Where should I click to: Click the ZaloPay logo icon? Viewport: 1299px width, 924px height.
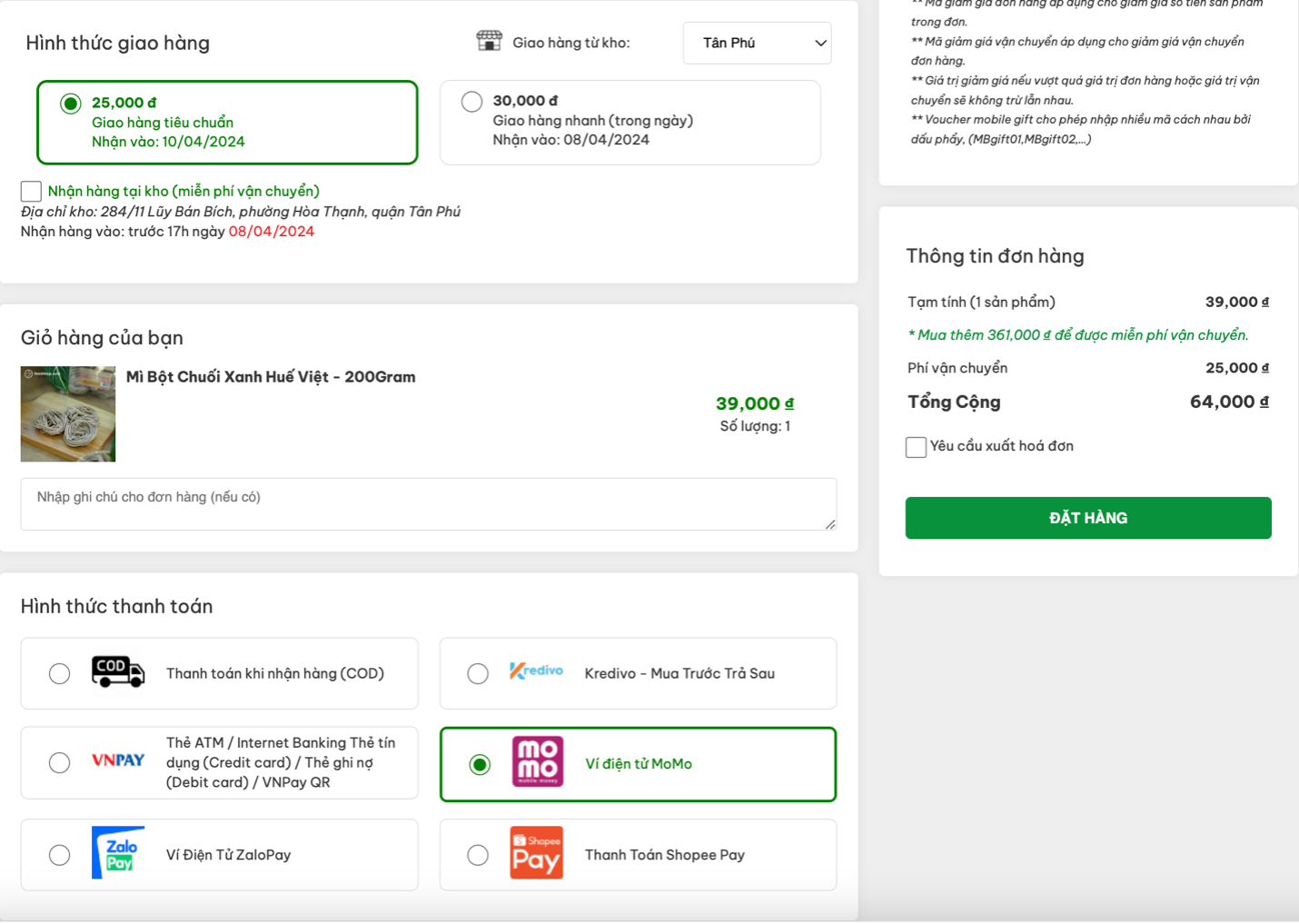[x=118, y=852]
